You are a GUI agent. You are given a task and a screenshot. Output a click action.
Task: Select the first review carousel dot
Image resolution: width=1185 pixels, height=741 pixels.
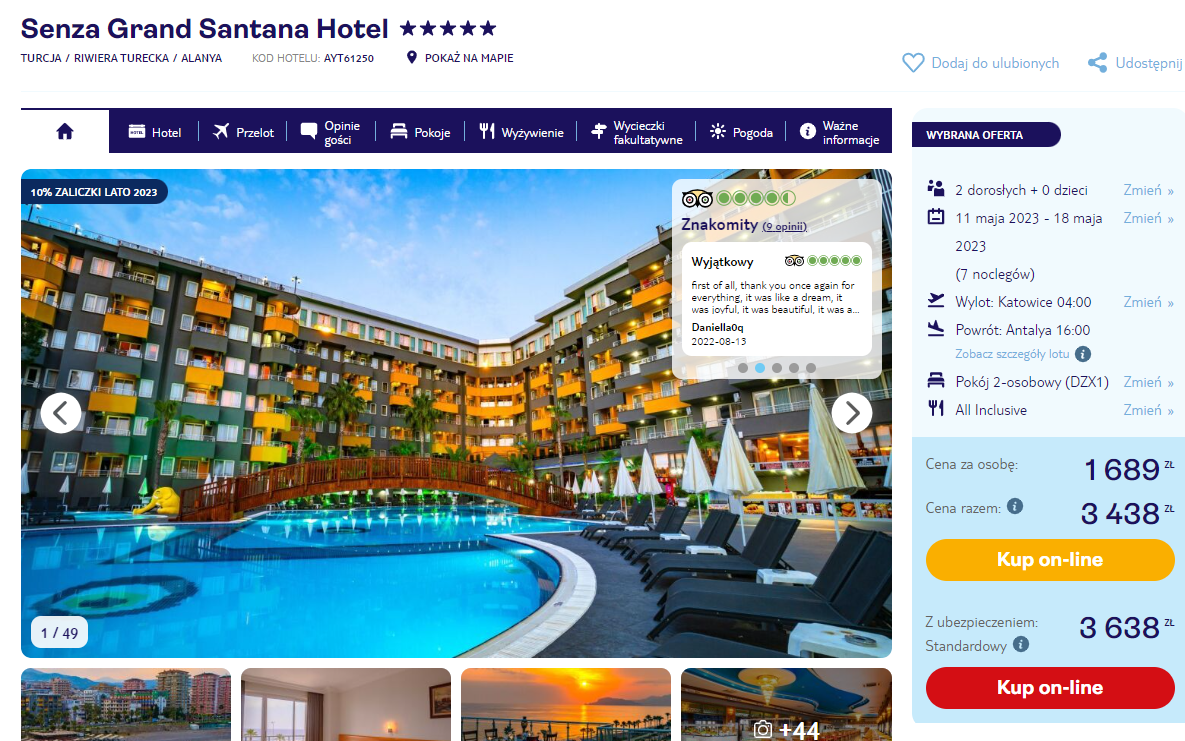[x=743, y=368]
